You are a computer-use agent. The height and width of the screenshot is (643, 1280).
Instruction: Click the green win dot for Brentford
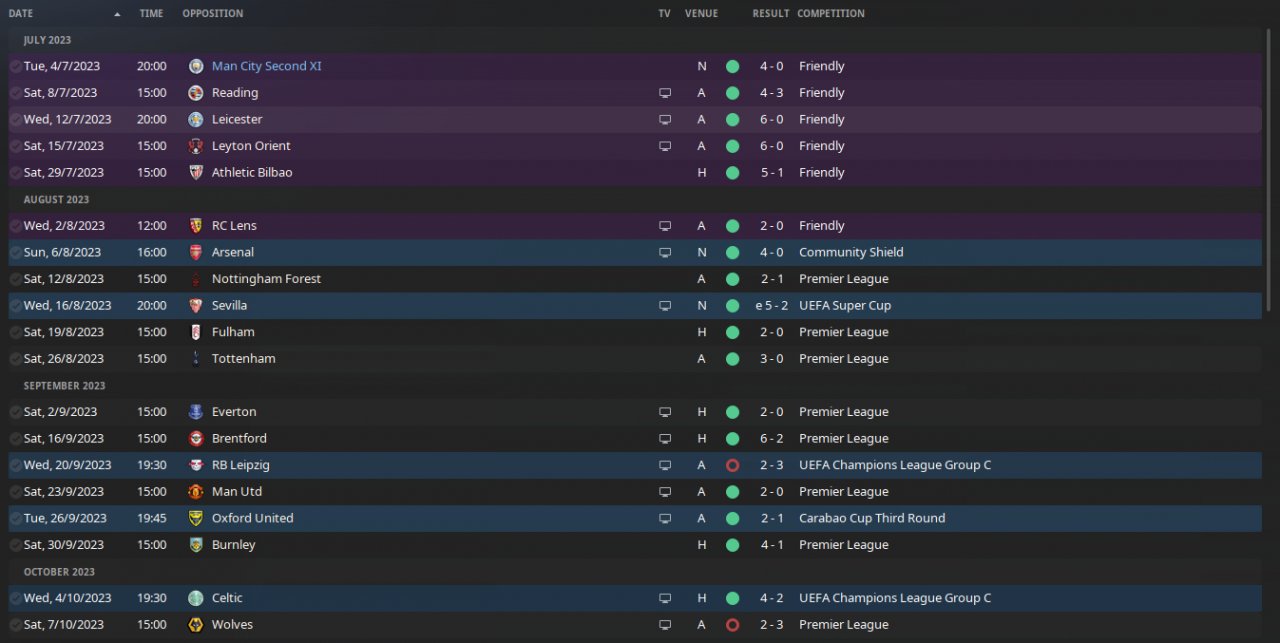[732, 439]
